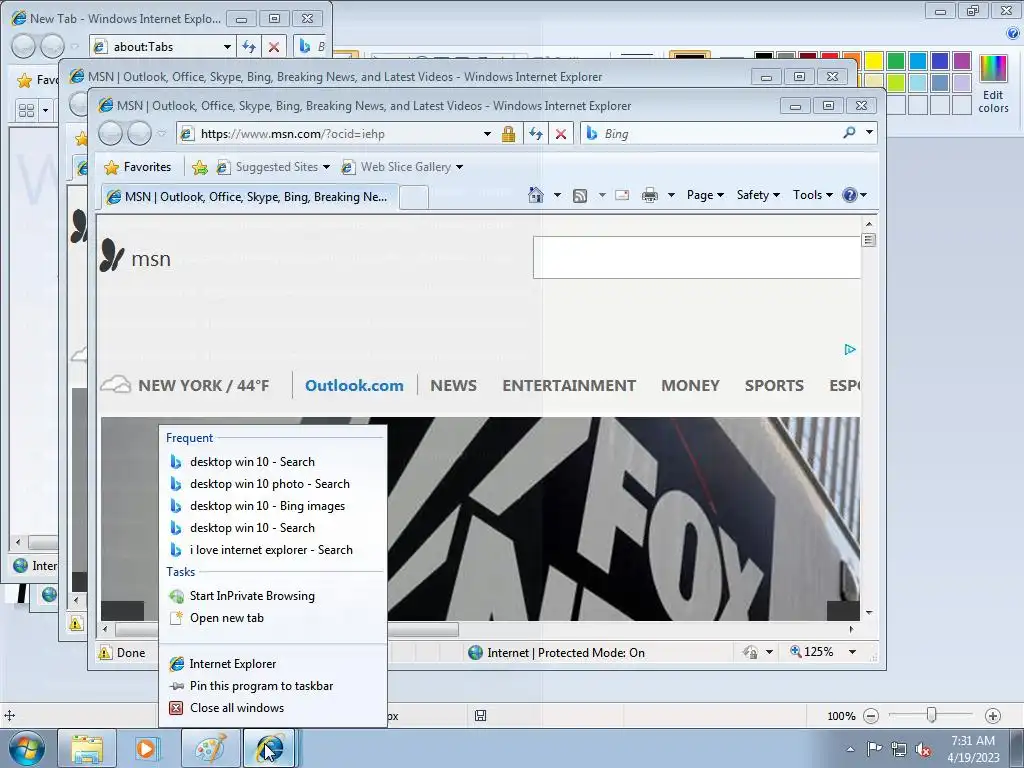Click the weather cloud icon by NEW YORK

coord(116,384)
